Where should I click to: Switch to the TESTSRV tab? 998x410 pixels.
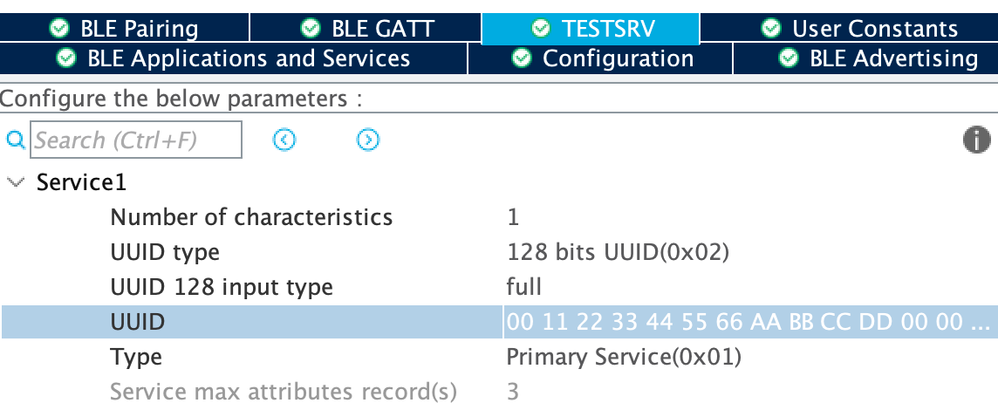click(x=590, y=29)
